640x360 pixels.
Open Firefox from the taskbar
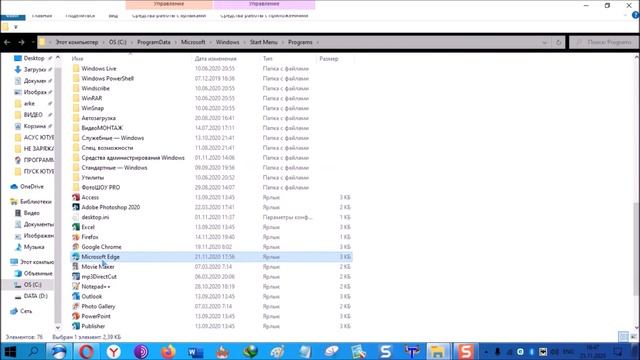[x=168, y=351]
